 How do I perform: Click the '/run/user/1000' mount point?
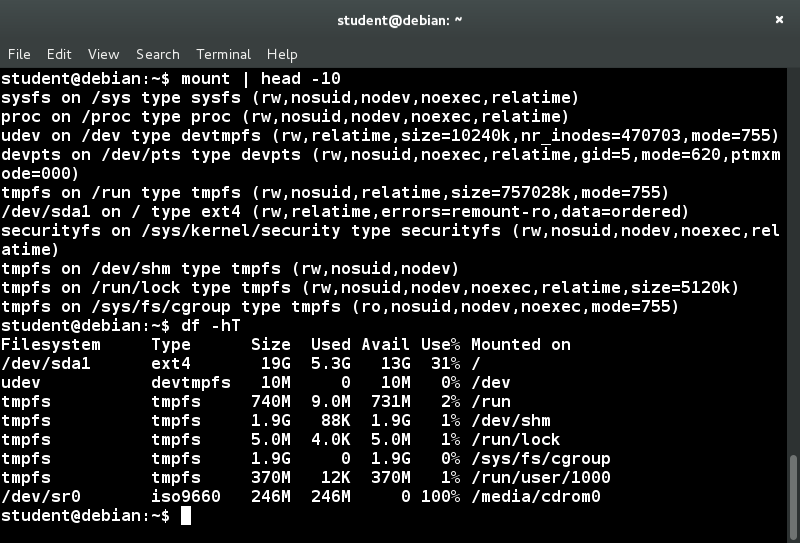point(541,478)
